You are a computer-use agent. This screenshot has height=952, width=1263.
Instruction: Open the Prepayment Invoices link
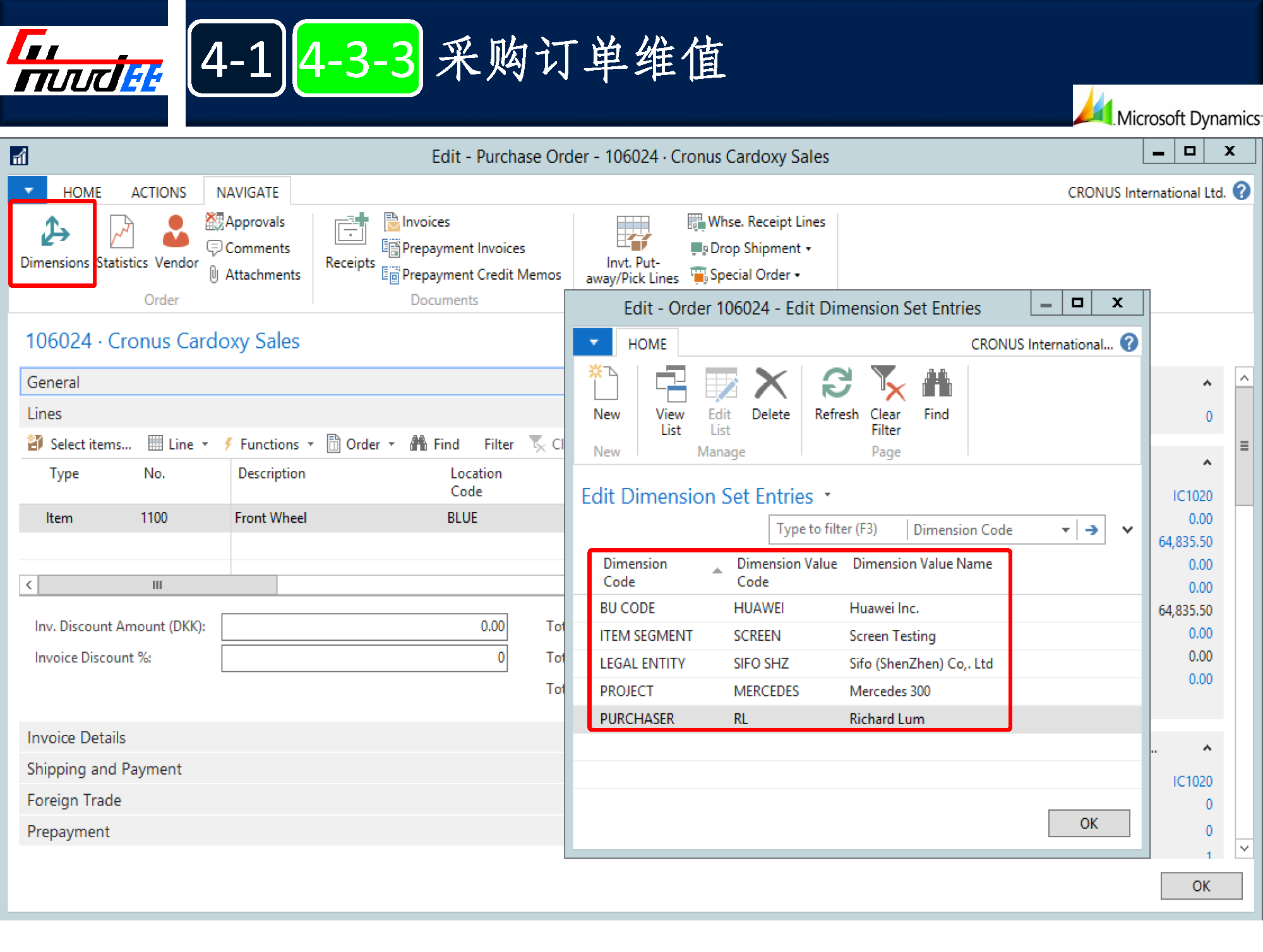coord(463,249)
